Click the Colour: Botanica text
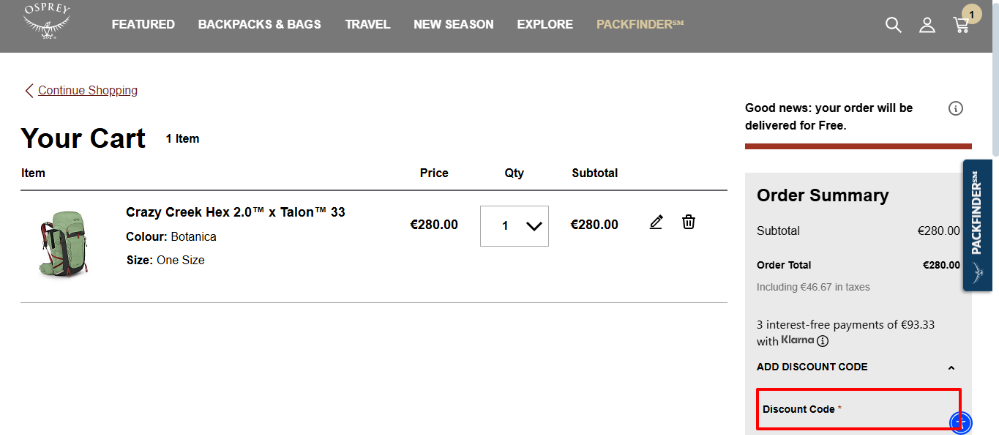Viewport: 999px width, 435px height. coord(171,237)
